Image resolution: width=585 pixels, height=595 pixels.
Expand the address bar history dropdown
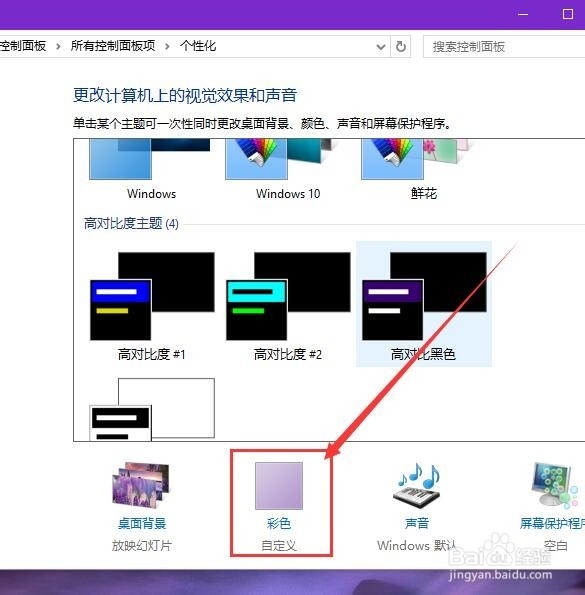381,47
